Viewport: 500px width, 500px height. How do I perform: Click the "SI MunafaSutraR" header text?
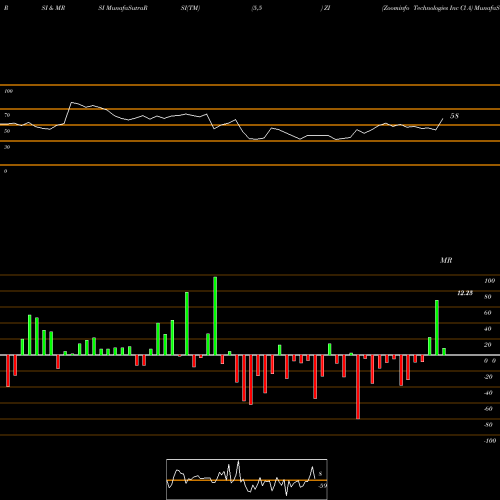[x=123, y=8]
